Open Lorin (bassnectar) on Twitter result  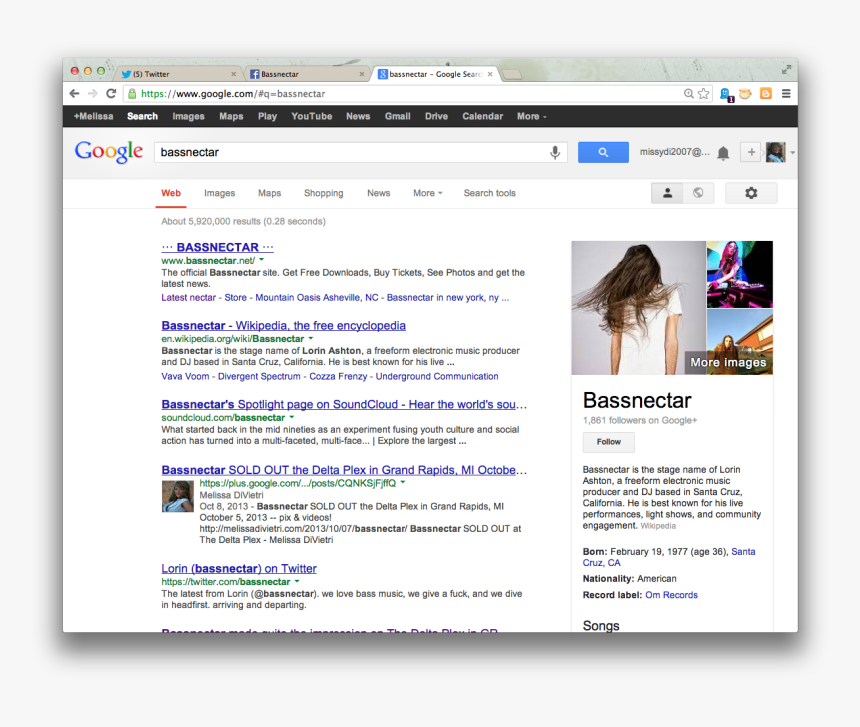tap(239, 569)
